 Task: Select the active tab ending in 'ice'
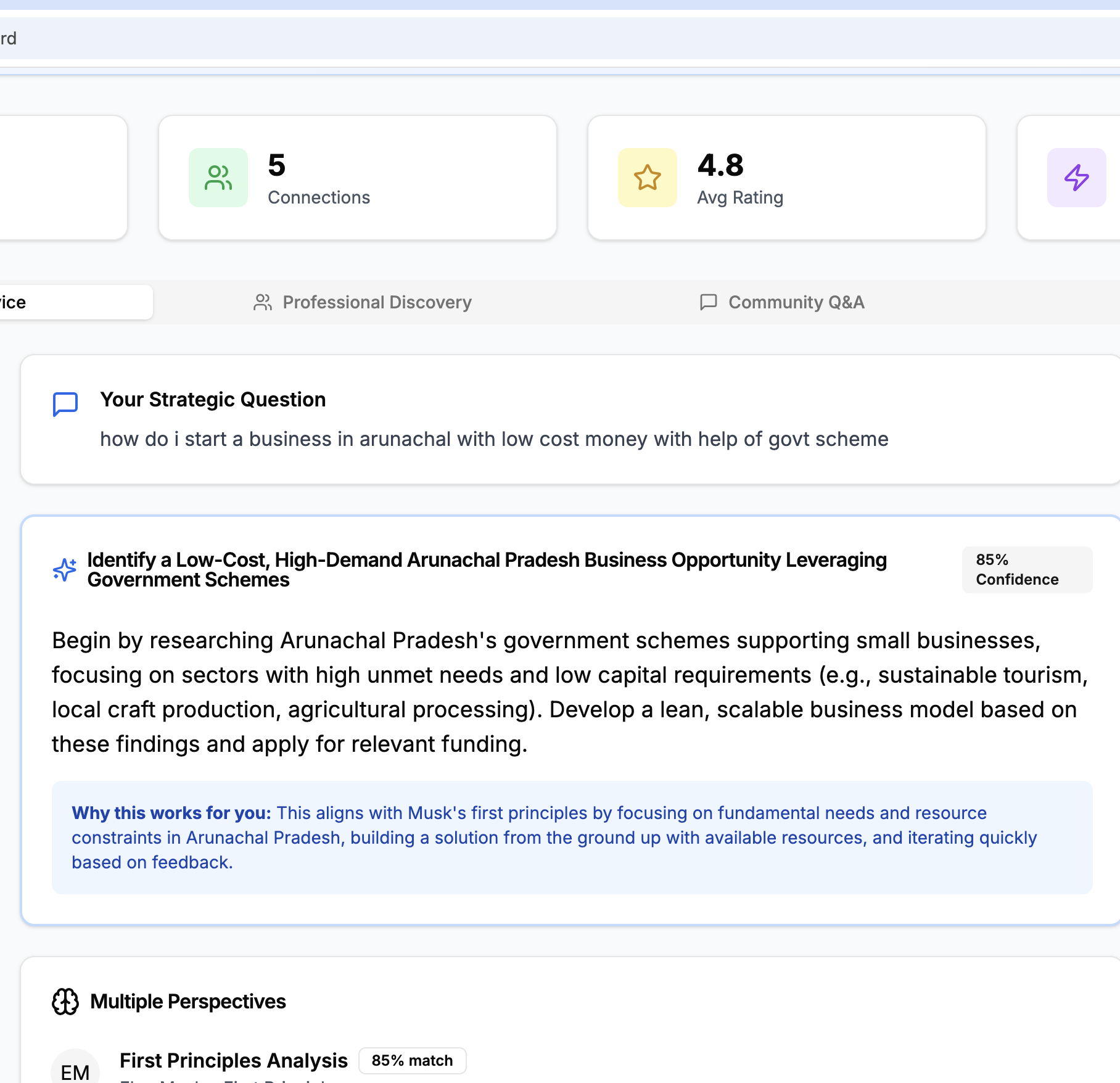click(x=76, y=302)
